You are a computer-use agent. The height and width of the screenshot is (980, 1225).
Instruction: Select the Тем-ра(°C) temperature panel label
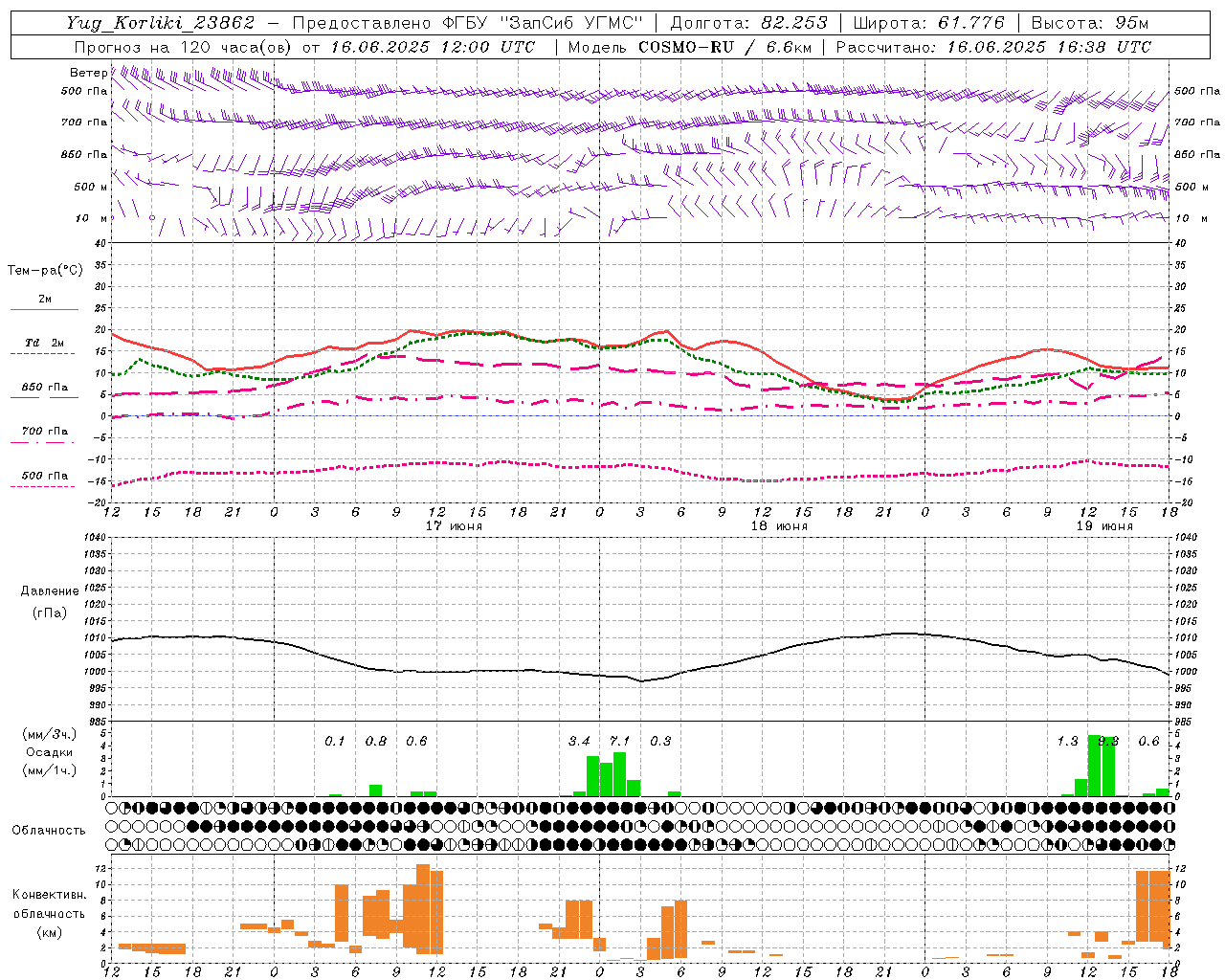pyautogui.click(x=45, y=271)
